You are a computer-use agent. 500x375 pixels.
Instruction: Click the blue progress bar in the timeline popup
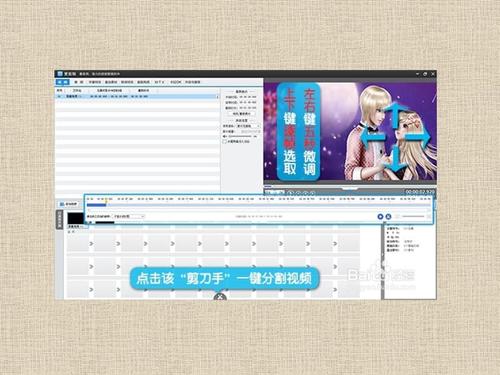pyautogui.click(x=96, y=205)
